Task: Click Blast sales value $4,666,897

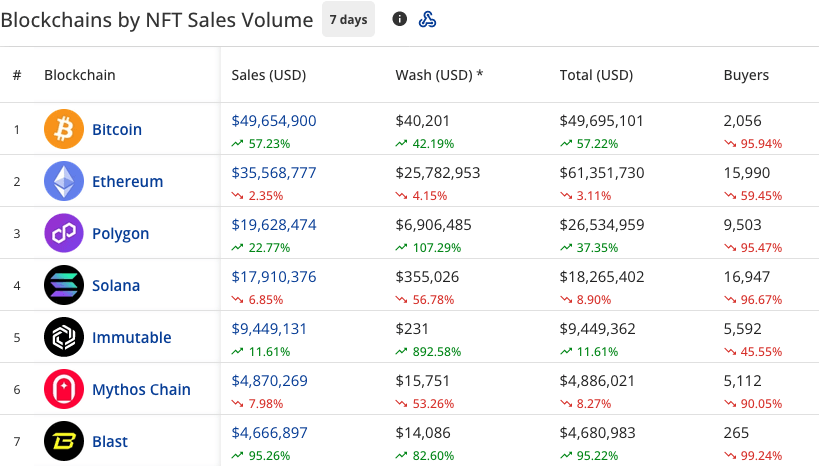Action: (270, 433)
